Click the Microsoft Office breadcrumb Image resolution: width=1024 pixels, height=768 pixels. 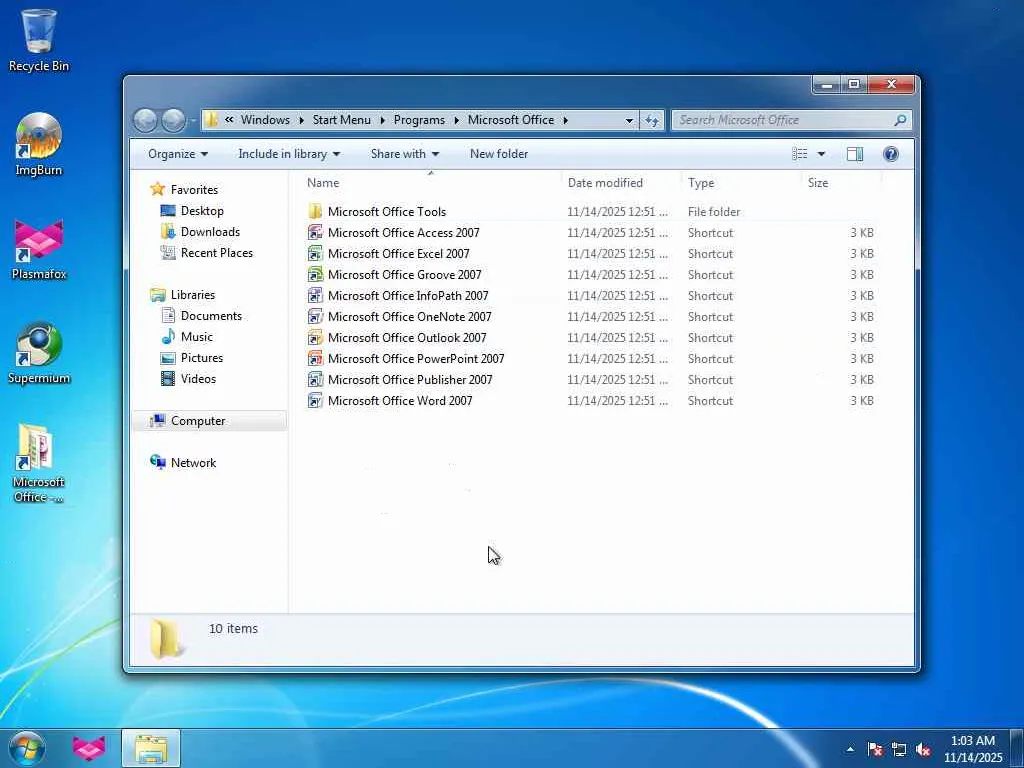point(511,120)
